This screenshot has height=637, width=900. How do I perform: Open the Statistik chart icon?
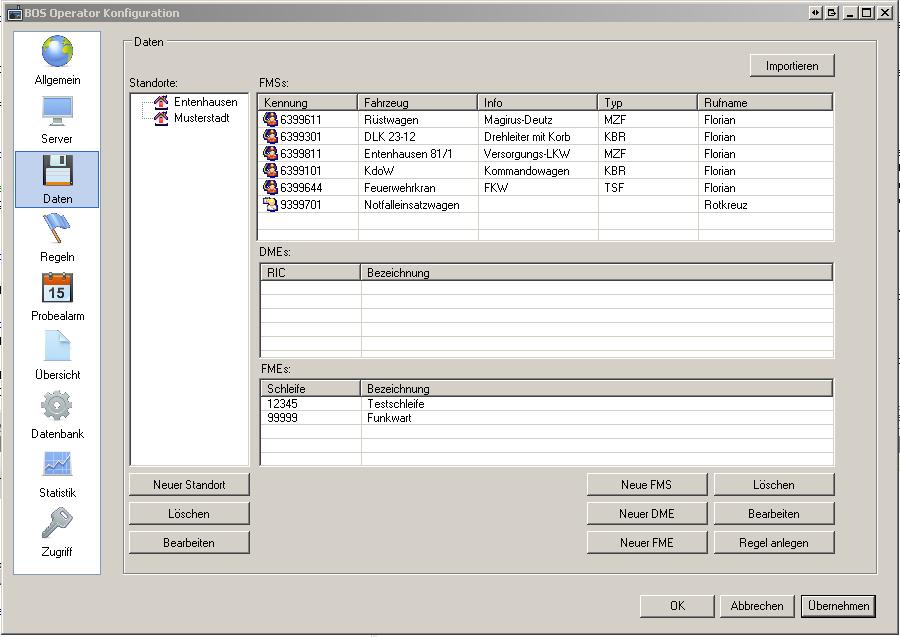pos(57,466)
